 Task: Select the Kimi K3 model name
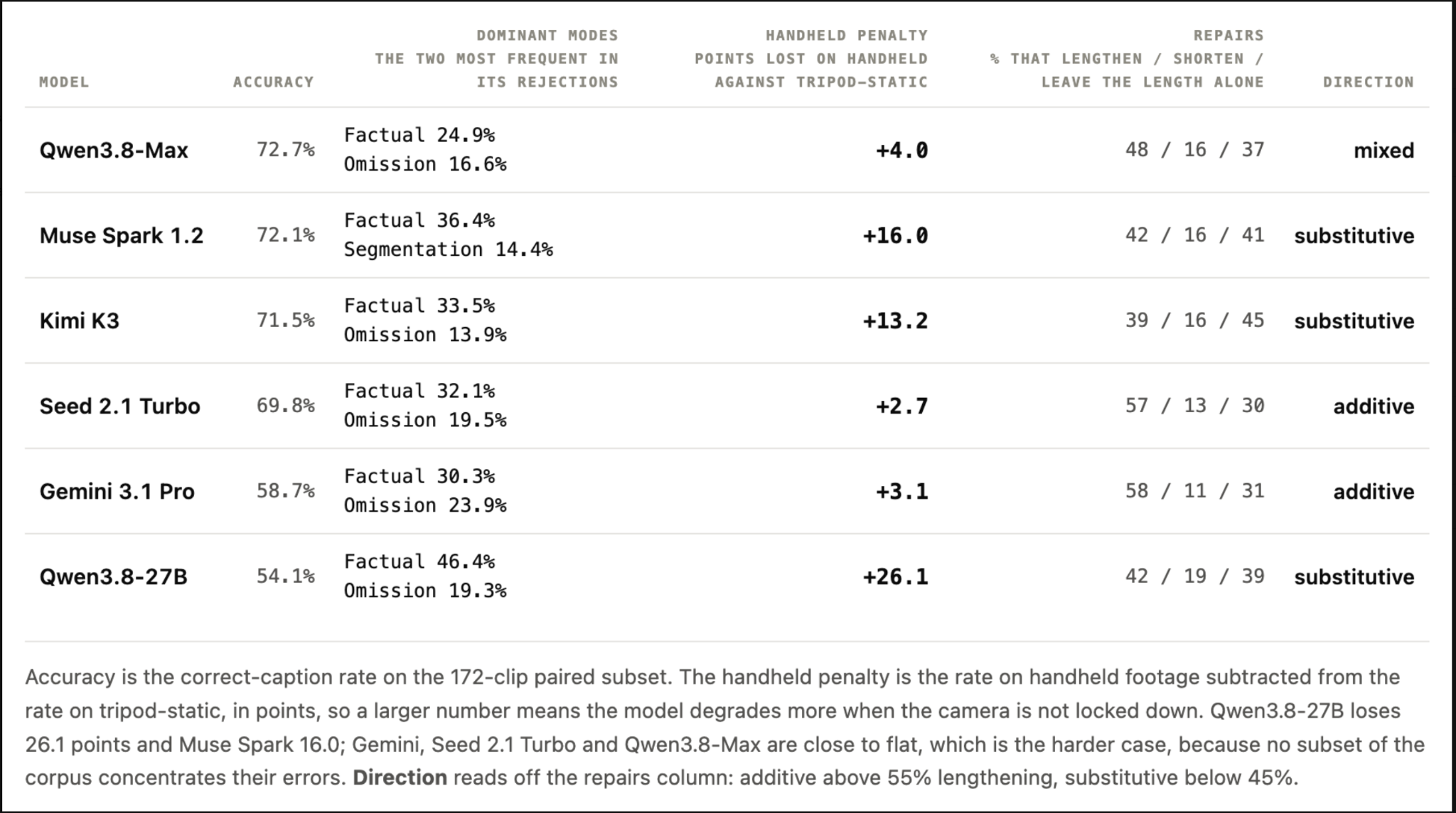[80, 321]
